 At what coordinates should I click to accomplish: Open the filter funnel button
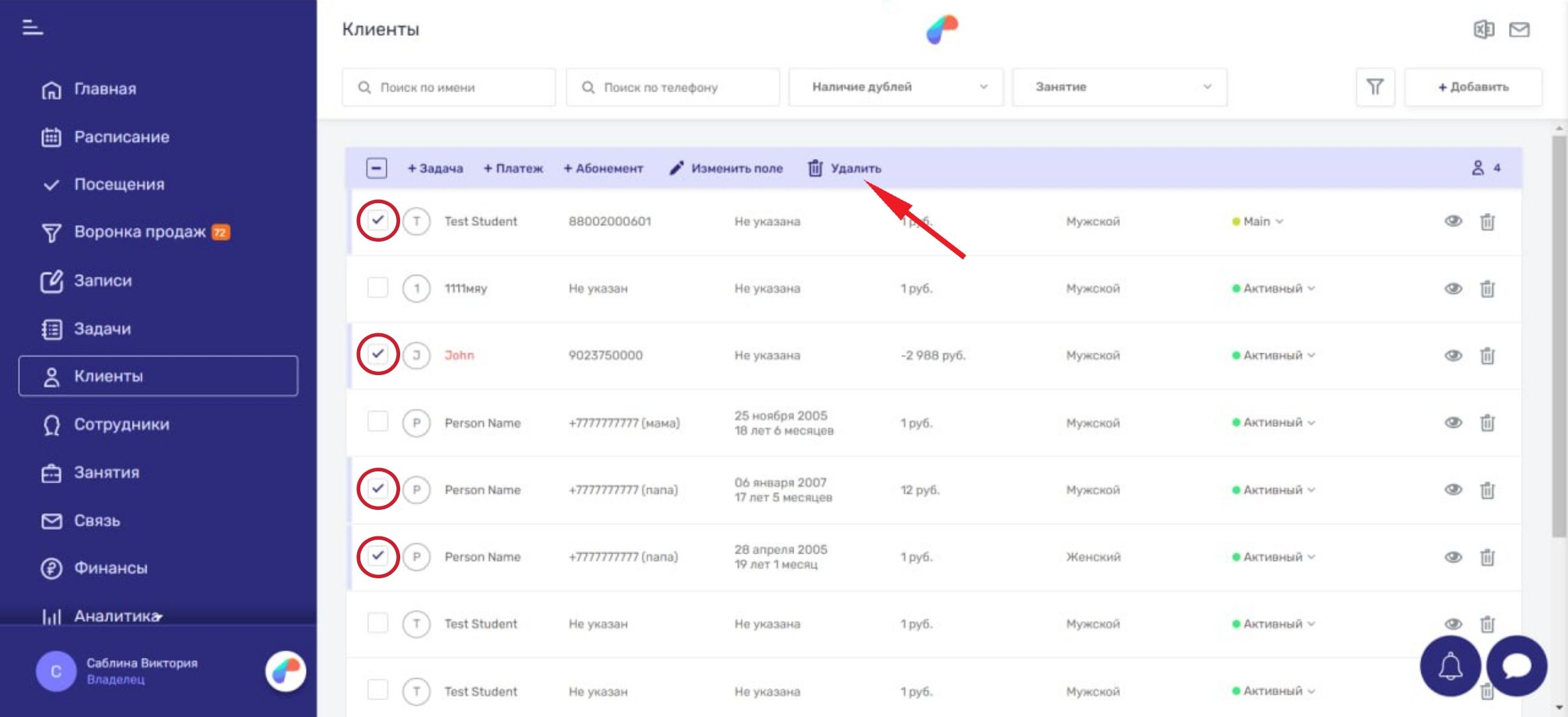1374,87
